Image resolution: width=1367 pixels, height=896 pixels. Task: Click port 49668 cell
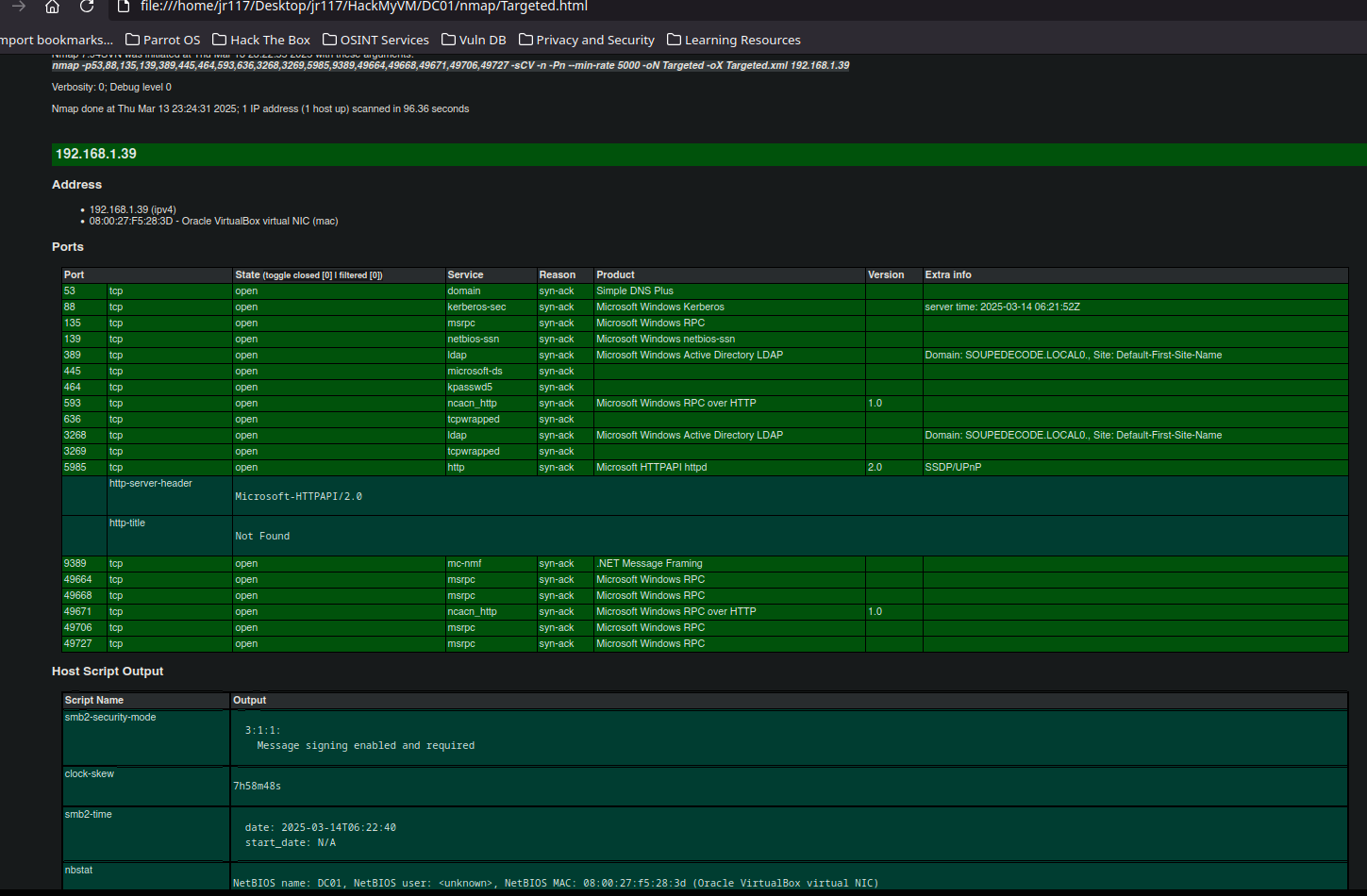(x=84, y=596)
